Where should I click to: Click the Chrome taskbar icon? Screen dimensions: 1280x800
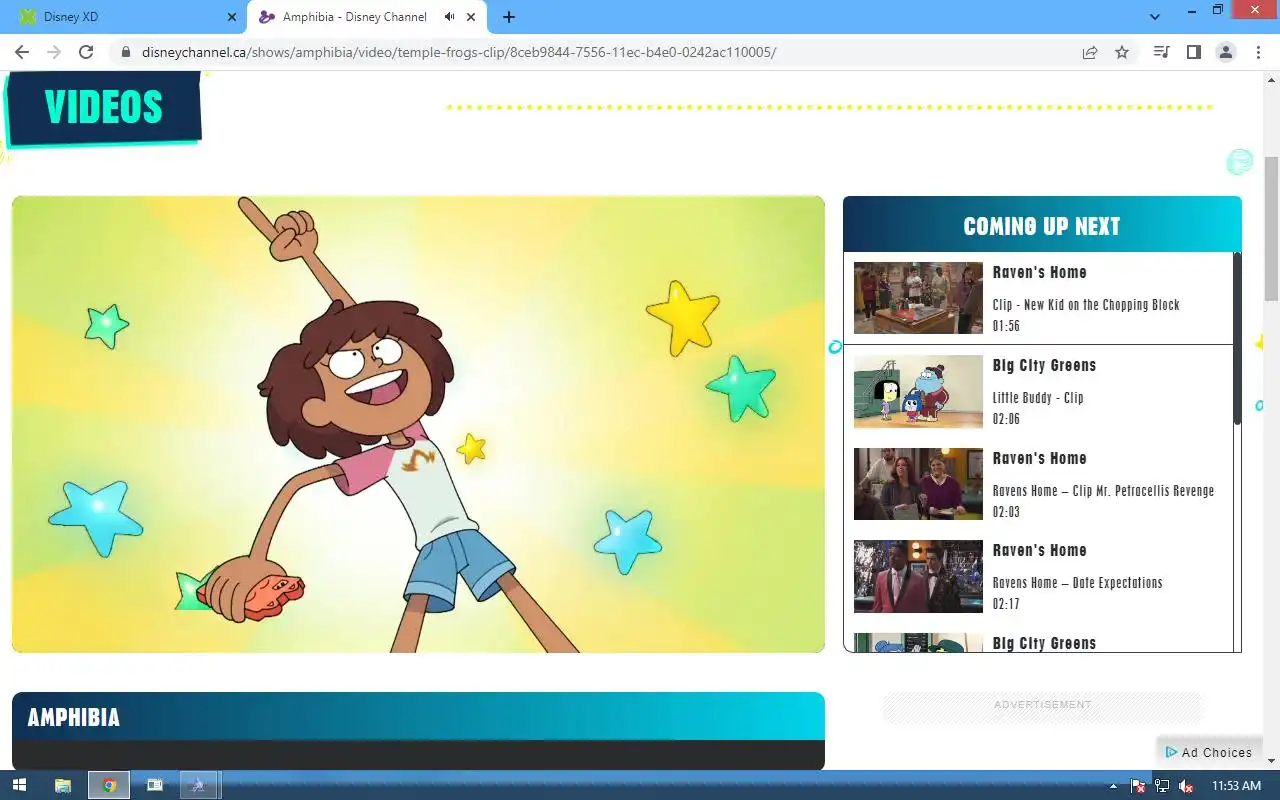click(109, 785)
